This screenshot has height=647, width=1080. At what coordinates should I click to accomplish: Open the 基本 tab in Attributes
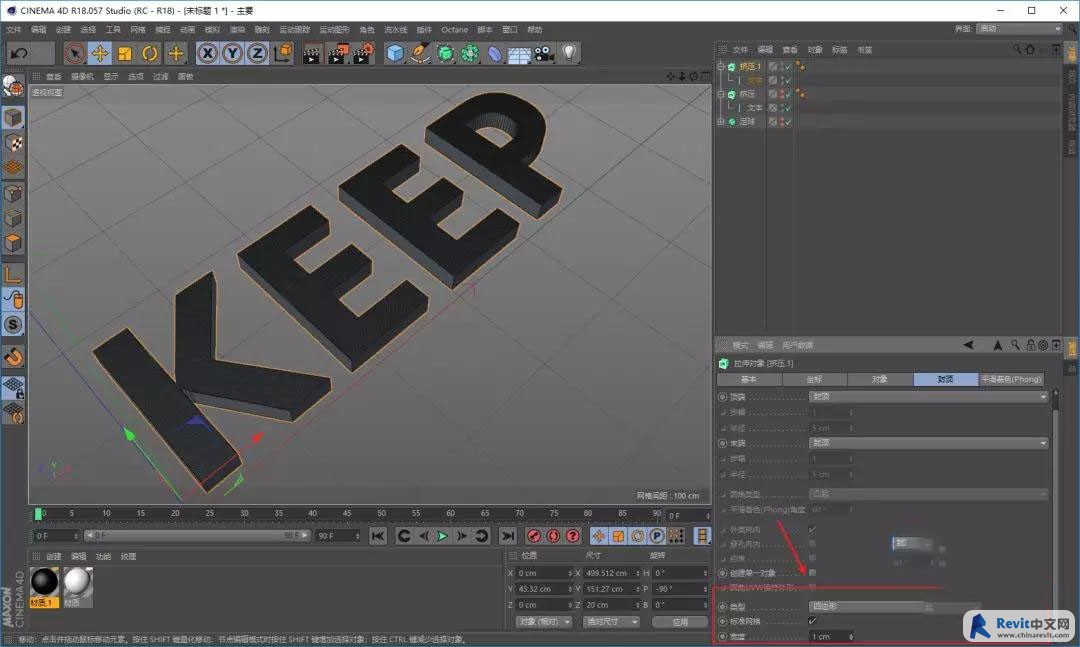(749, 379)
